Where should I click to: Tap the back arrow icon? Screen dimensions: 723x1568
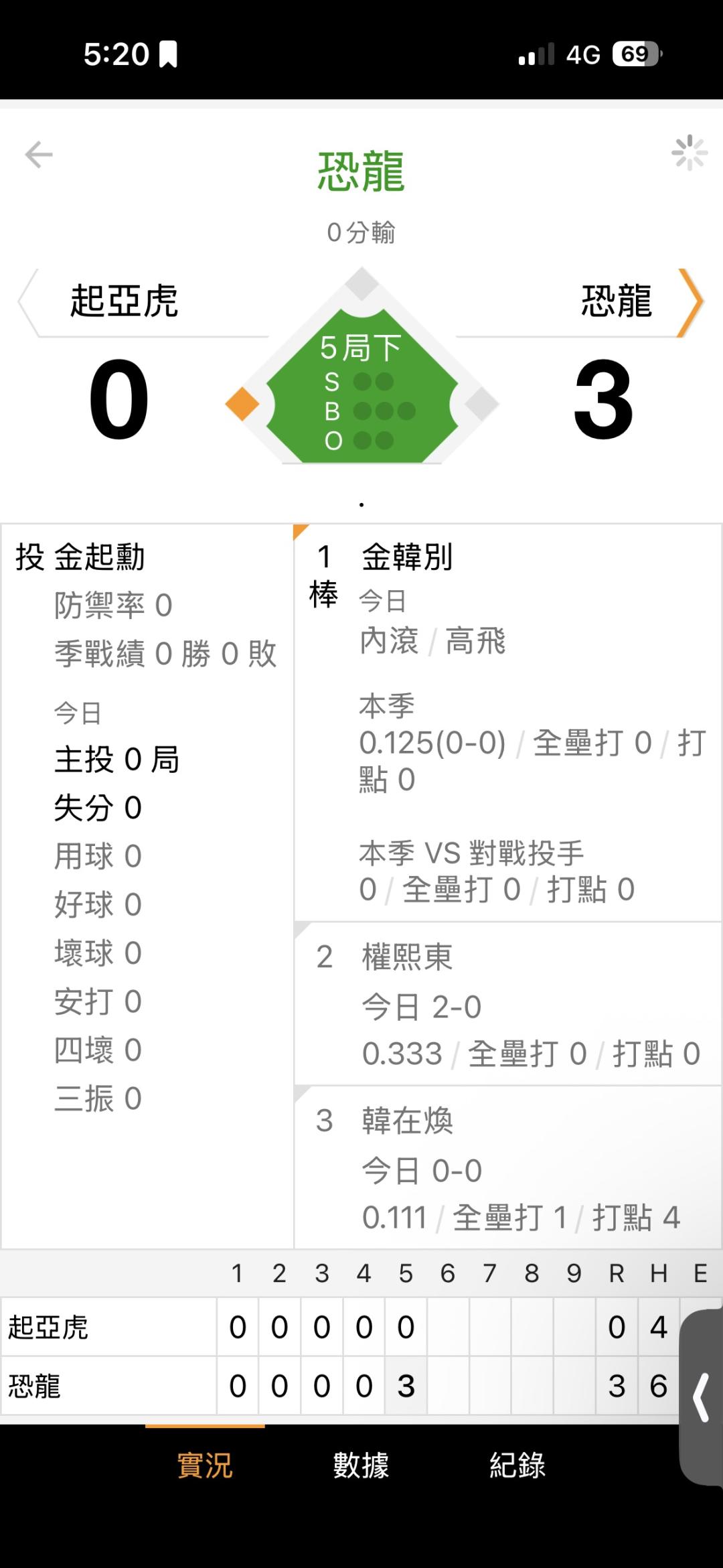[39, 155]
